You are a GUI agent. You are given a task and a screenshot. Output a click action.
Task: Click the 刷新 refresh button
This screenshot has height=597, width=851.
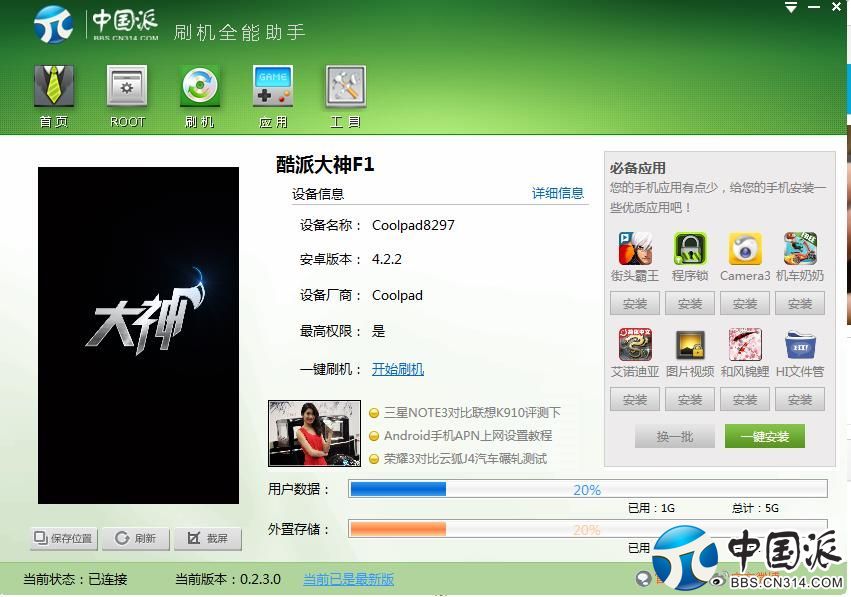point(136,538)
